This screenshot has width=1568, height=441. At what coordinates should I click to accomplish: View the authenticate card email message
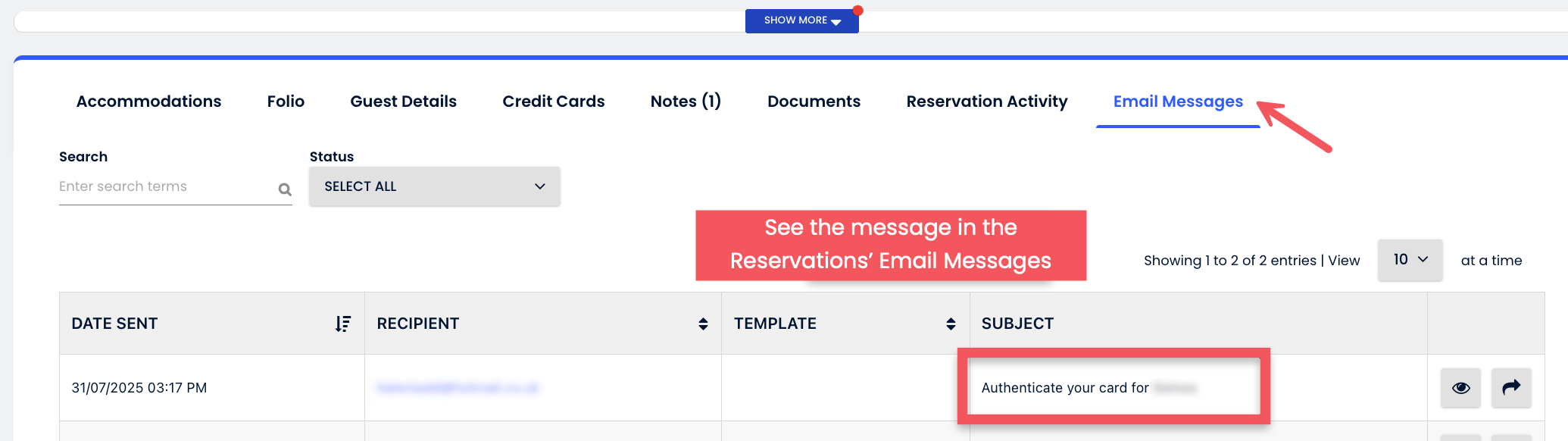point(1460,388)
